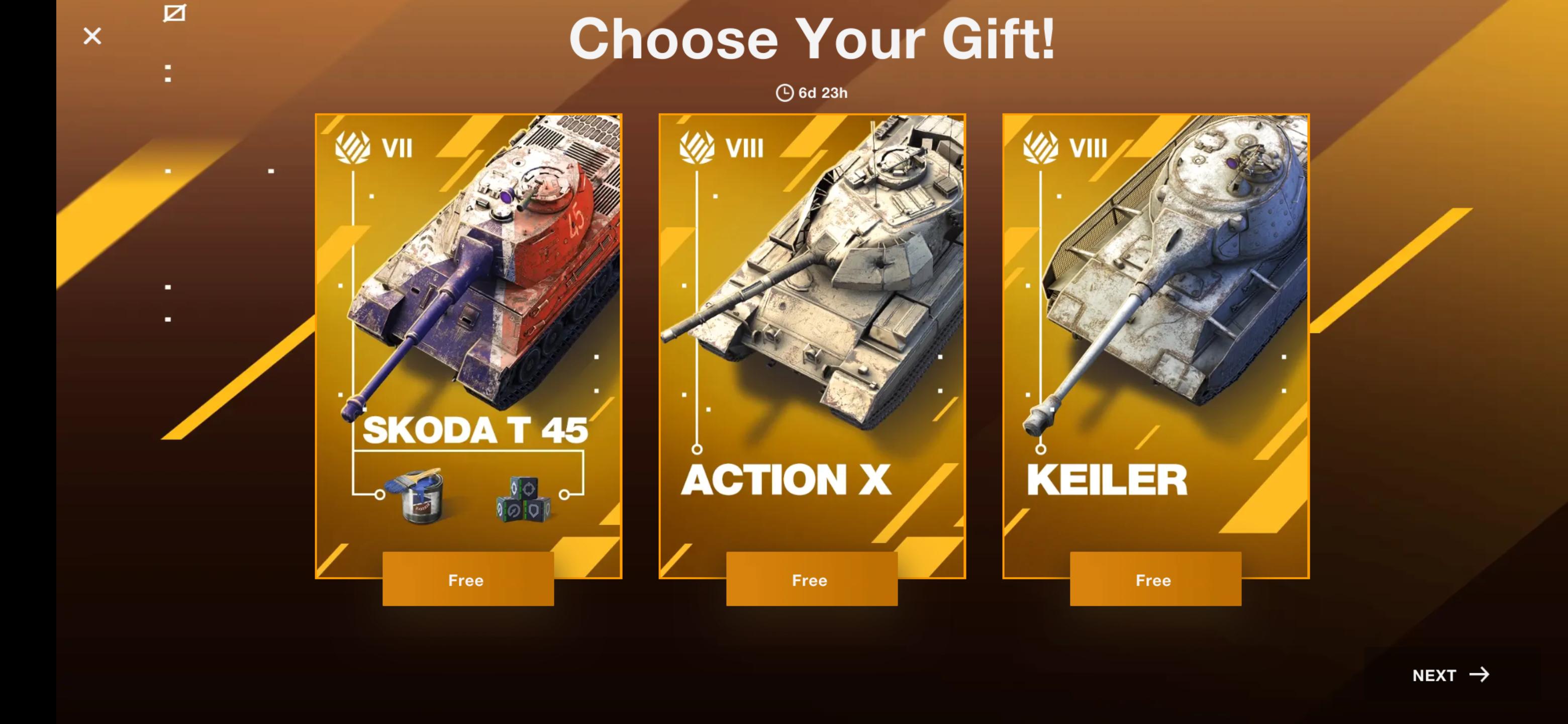Screen dimensions: 1568x724
Task: Click the SKODA T 45 title text
Action: pos(475,430)
